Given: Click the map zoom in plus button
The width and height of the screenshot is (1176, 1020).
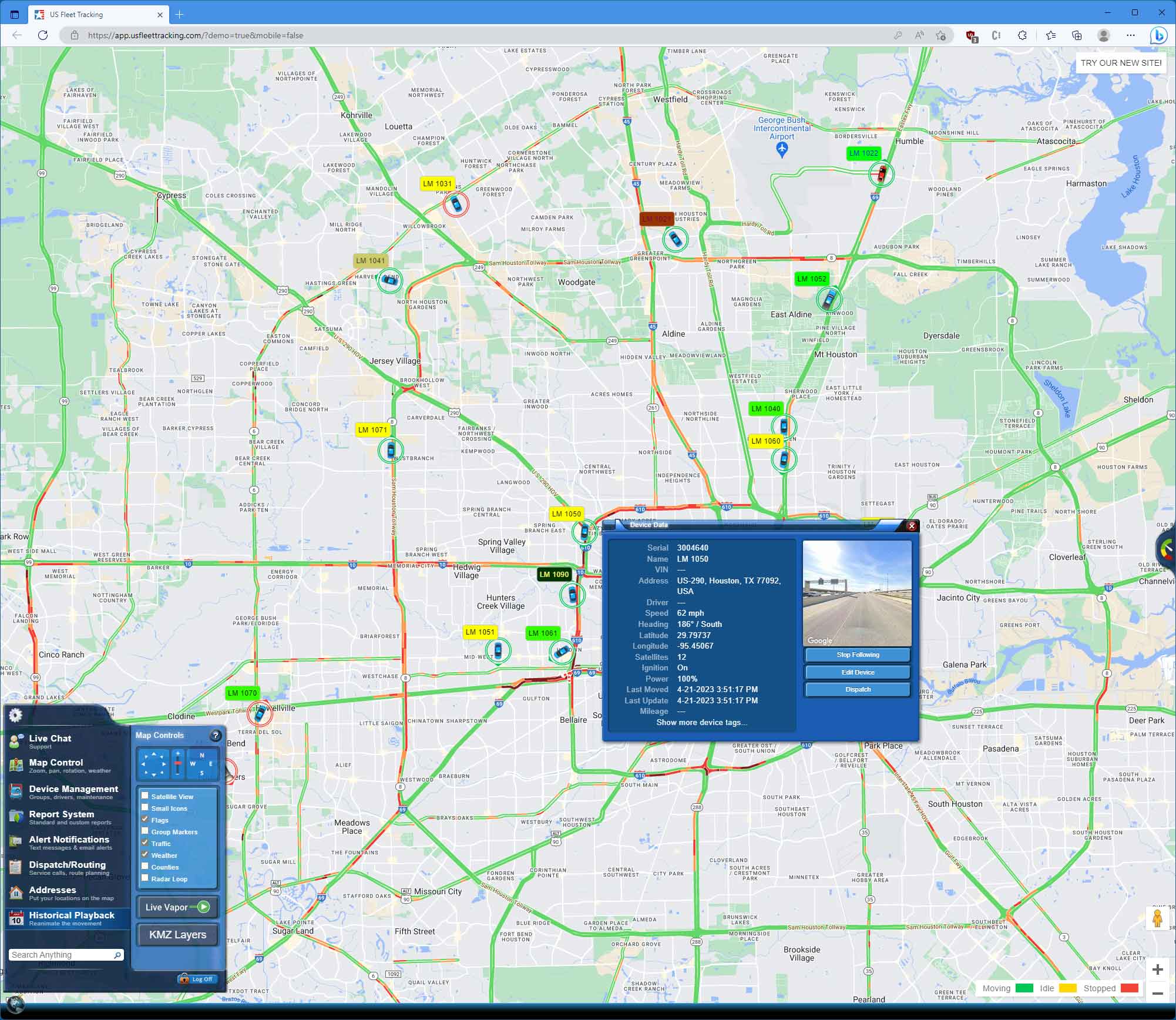Looking at the screenshot, I should pyautogui.click(x=1157, y=969).
